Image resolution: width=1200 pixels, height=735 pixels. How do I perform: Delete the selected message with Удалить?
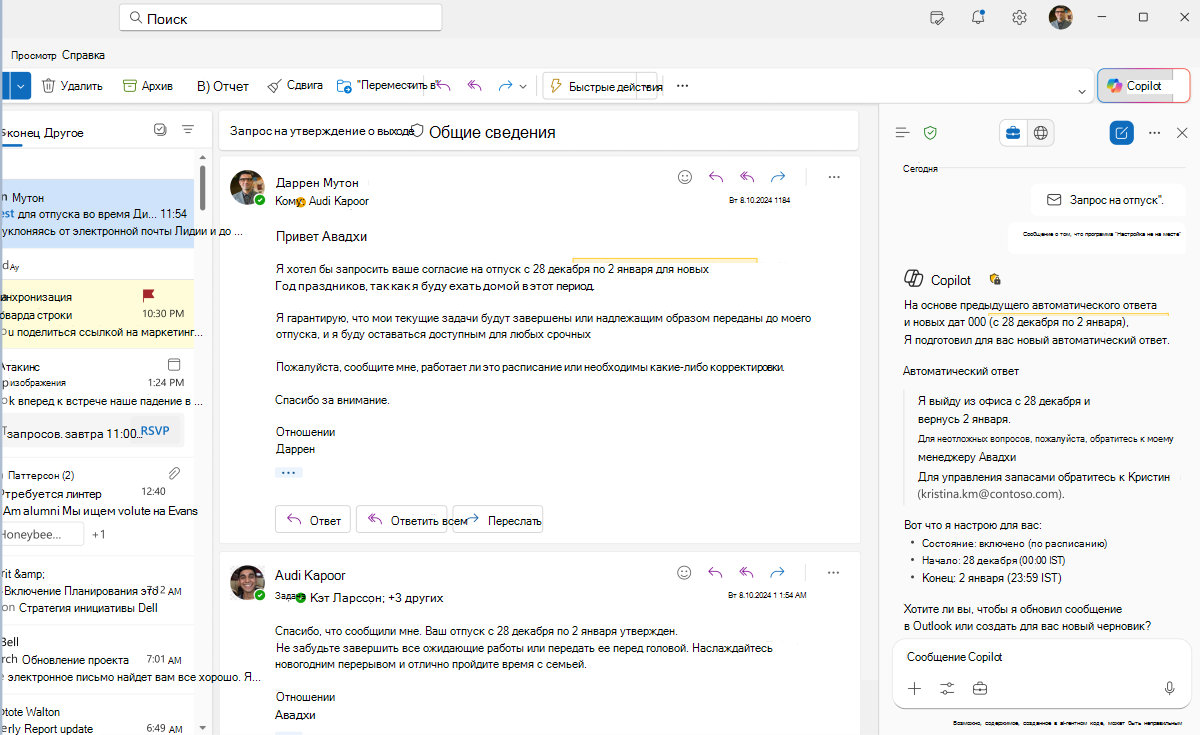[72, 86]
